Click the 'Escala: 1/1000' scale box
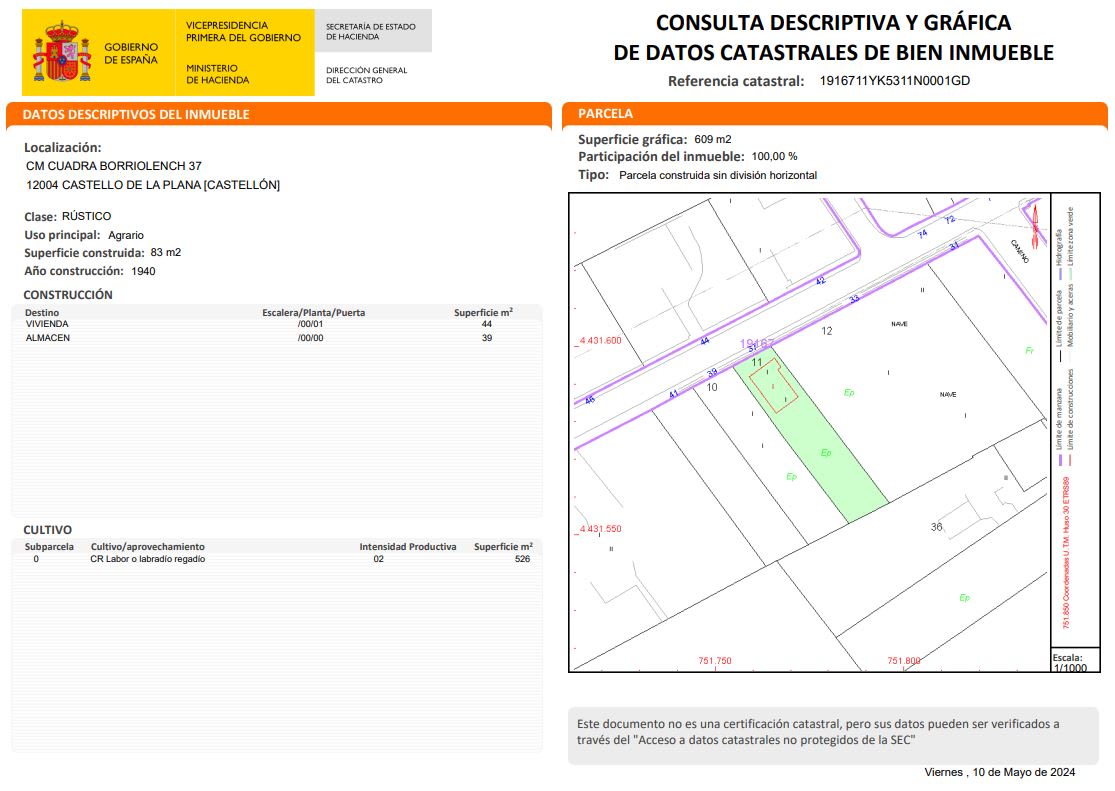This screenshot has width=1115, height=791. click(1069, 662)
